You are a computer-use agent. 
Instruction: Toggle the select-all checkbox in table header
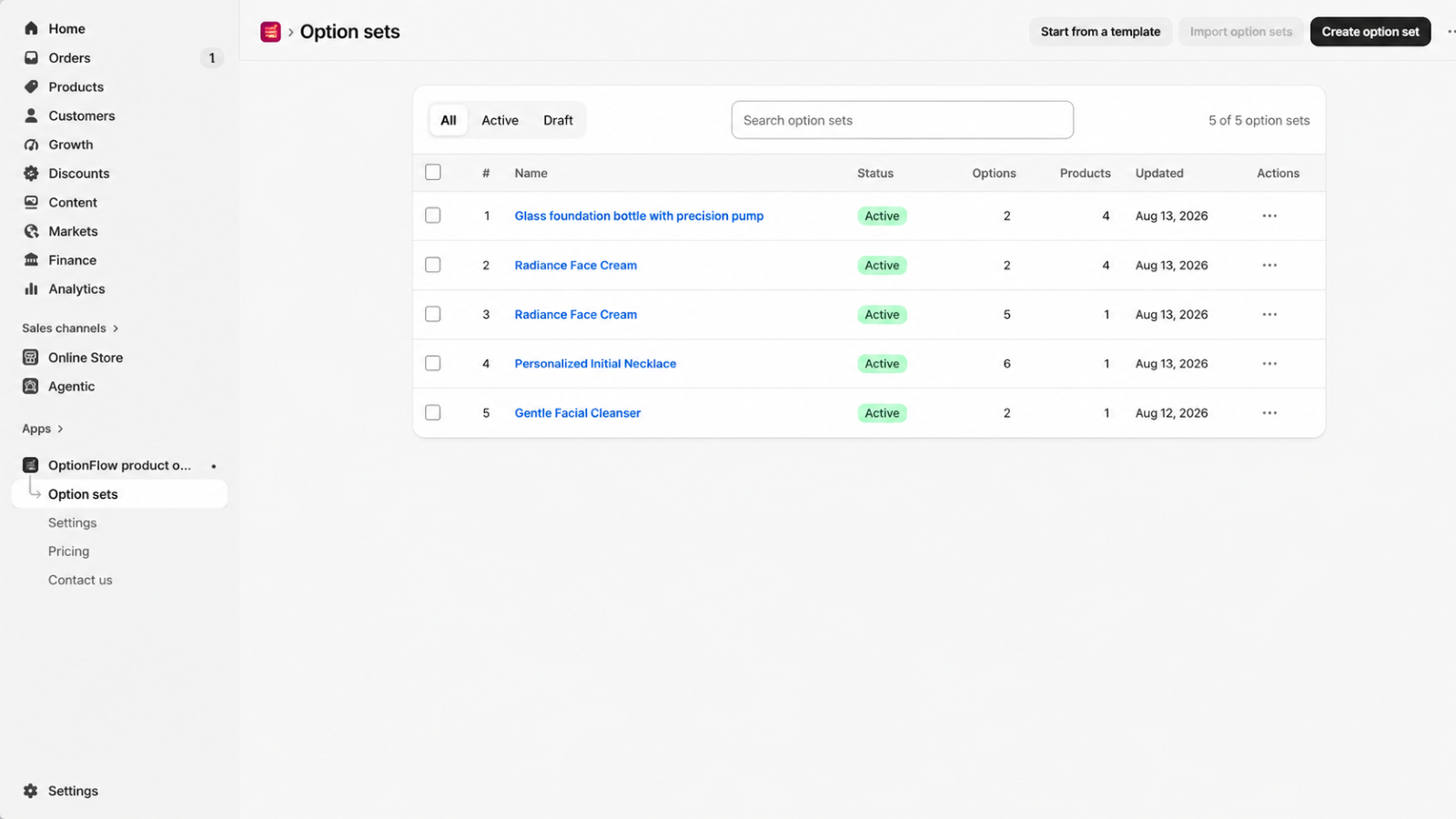[433, 172]
